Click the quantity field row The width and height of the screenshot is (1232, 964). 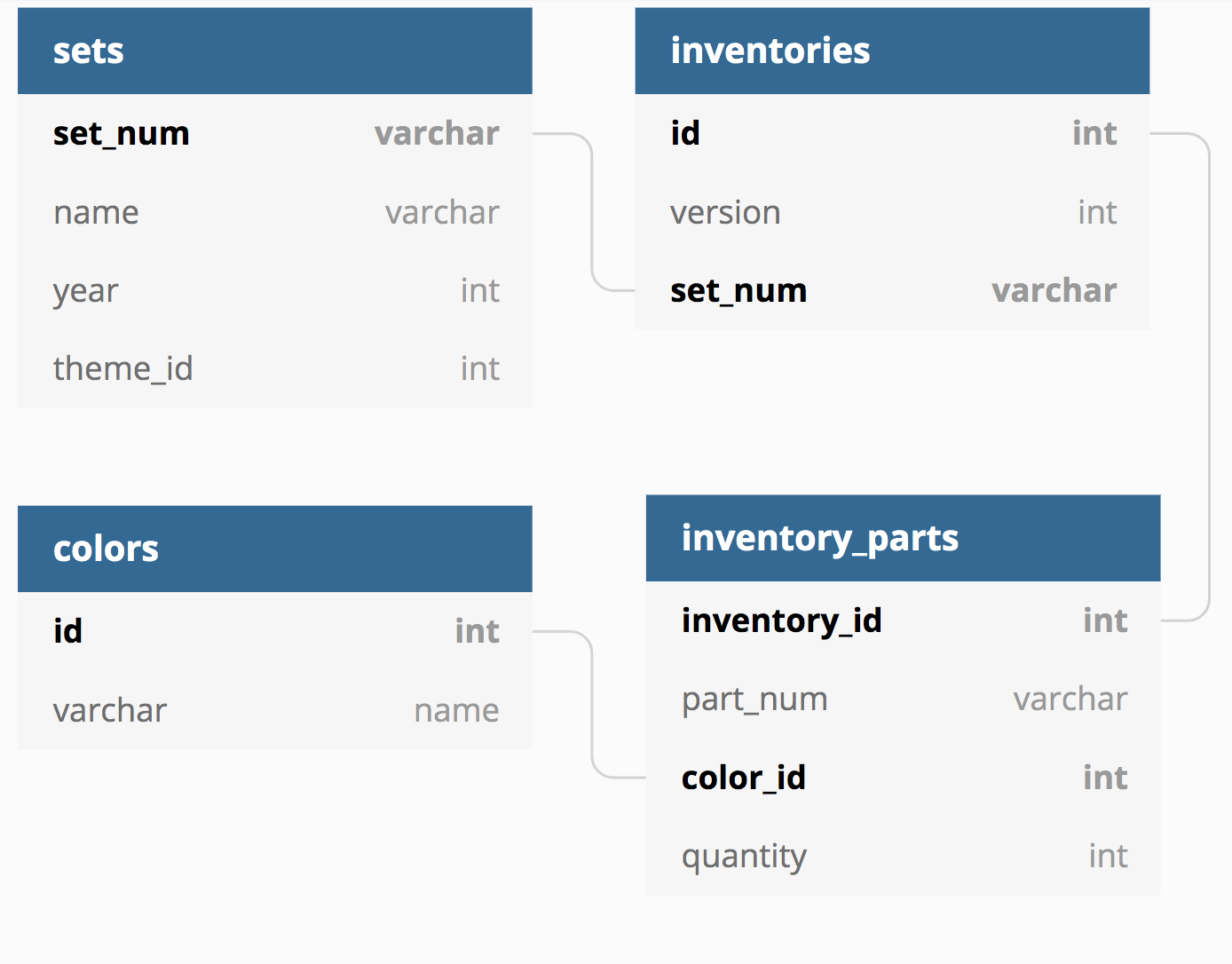tap(903, 856)
